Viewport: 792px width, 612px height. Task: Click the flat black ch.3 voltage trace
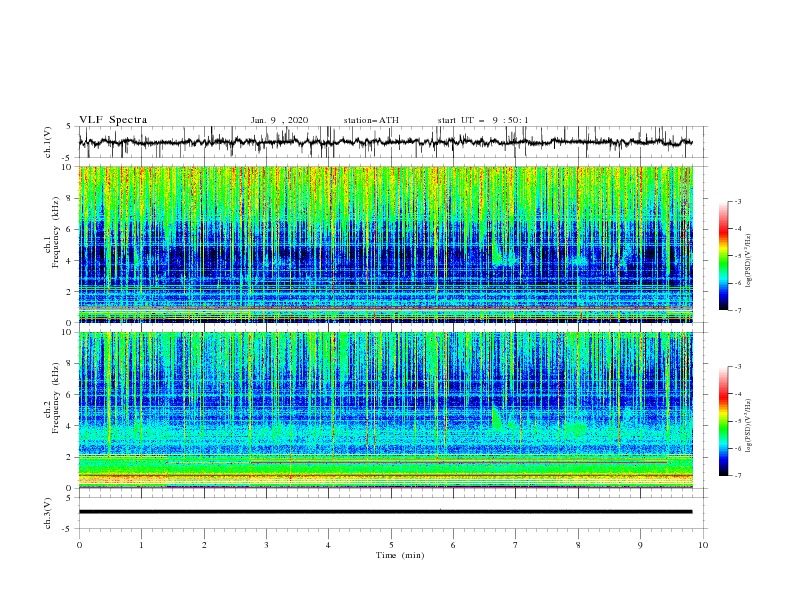385,512
